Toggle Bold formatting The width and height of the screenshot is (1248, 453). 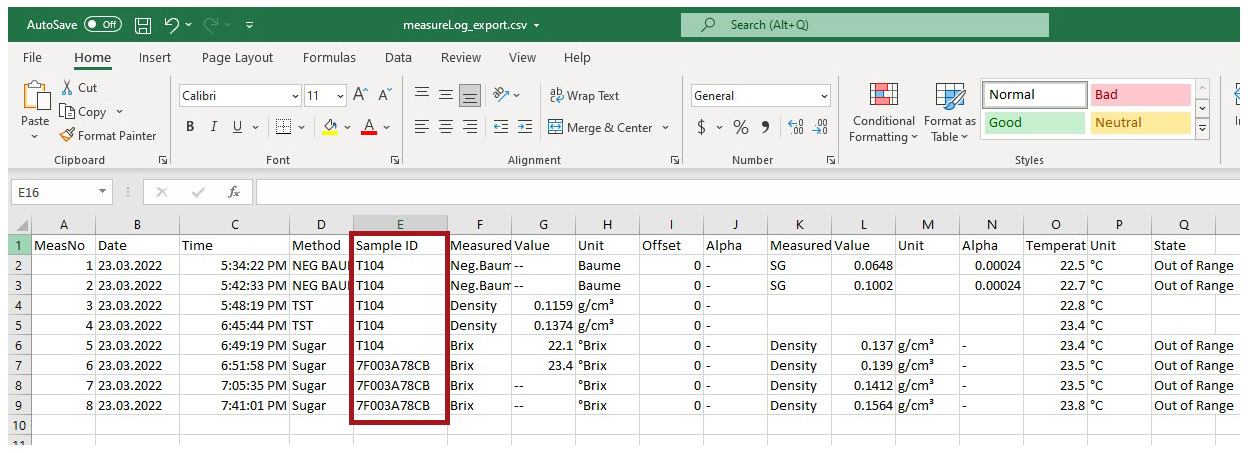190,127
